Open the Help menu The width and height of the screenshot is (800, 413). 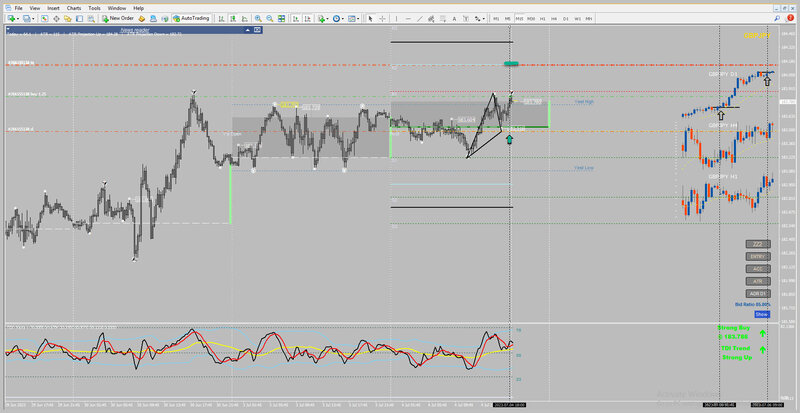click(138, 8)
